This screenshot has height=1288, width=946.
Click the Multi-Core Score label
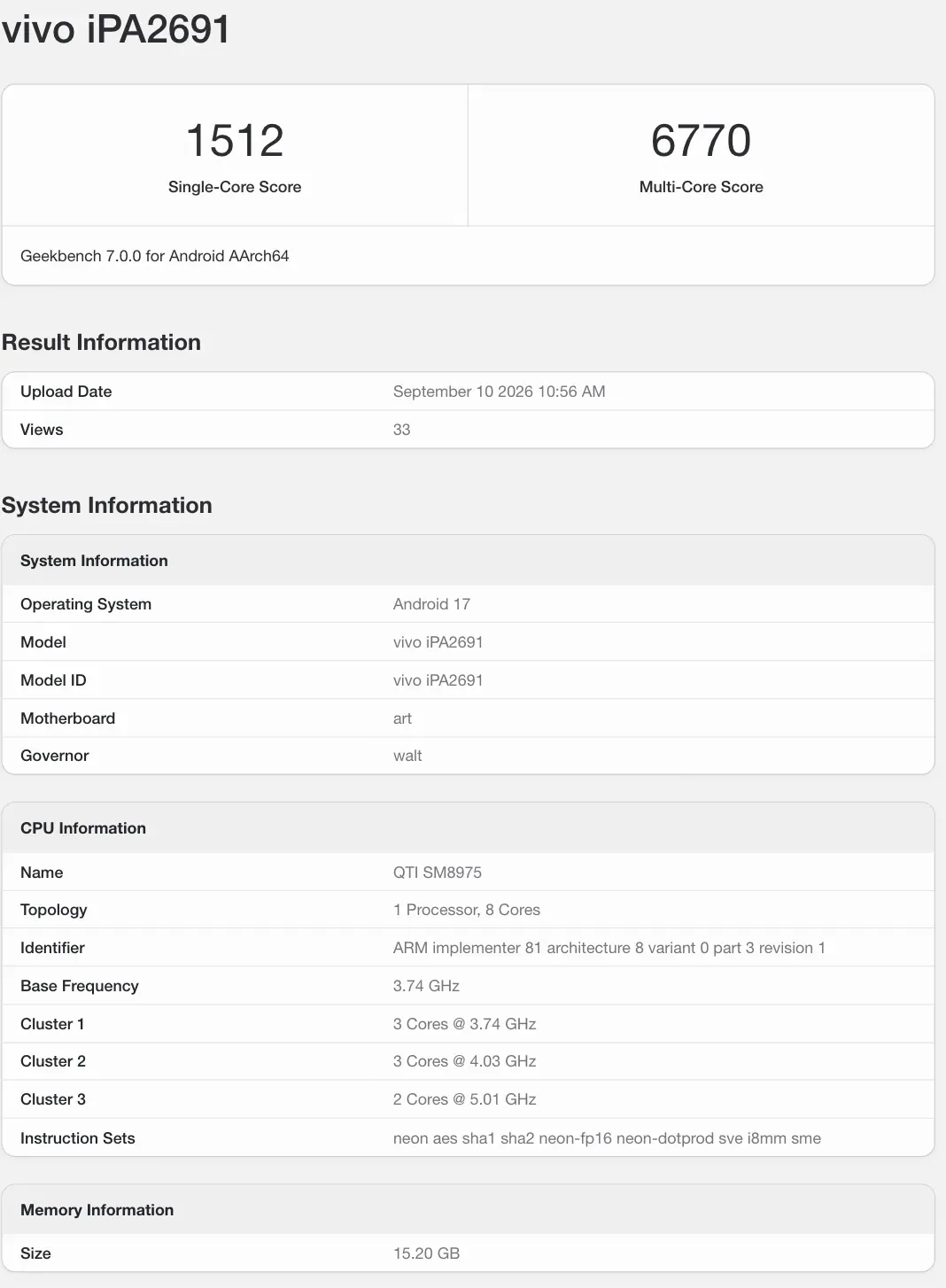[701, 187]
